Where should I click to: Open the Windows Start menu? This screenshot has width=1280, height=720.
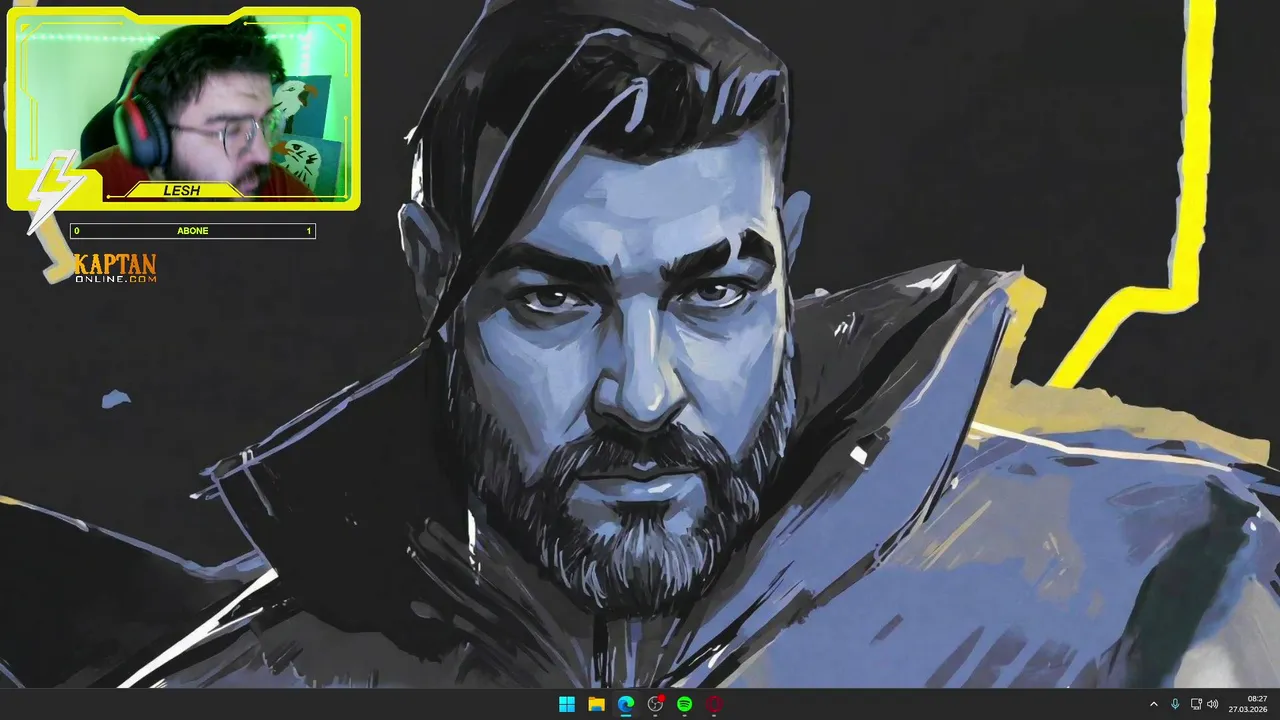pos(567,704)
